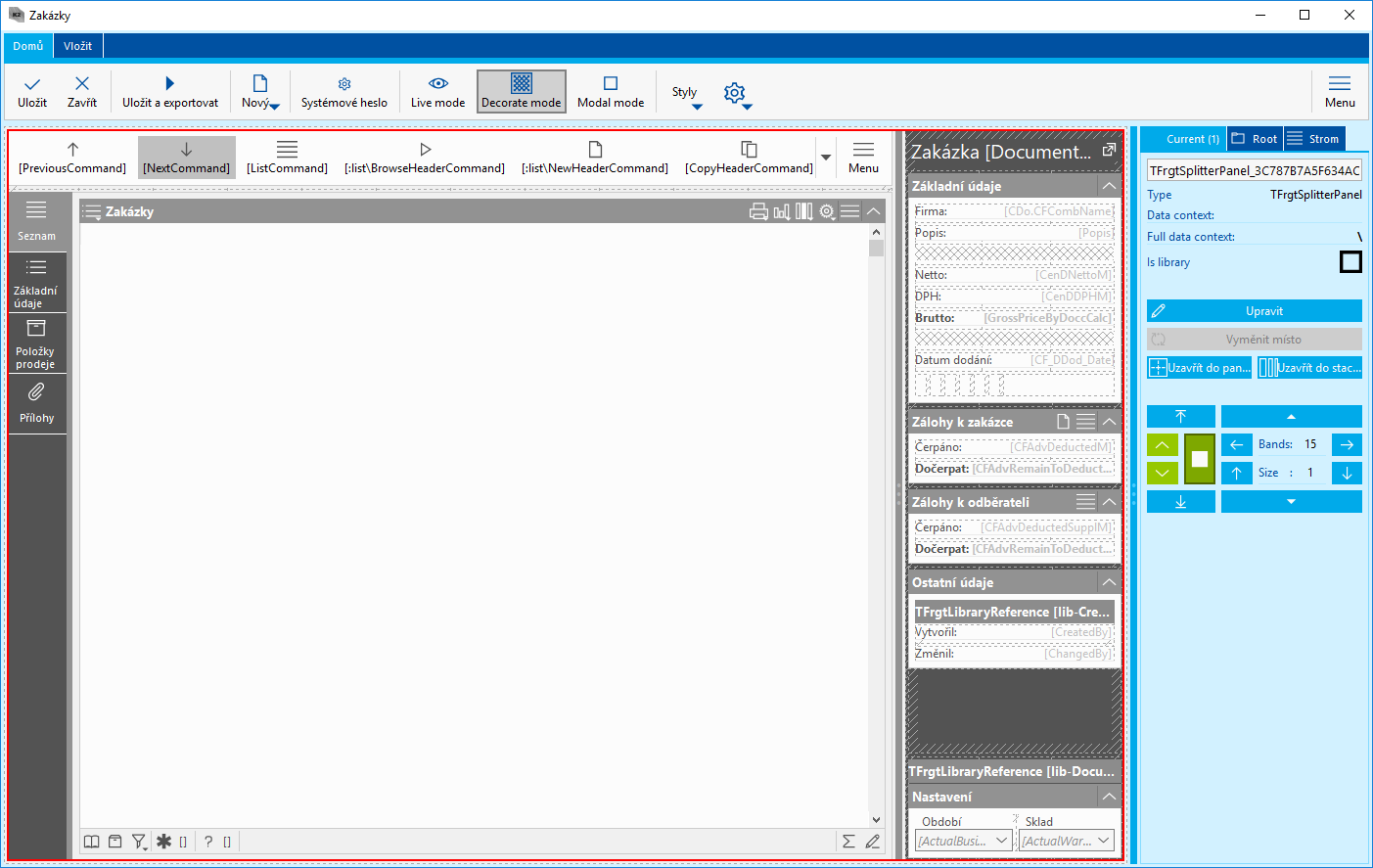
Task: Click the archive box icon in status bar
Action: tap(114, 842)
